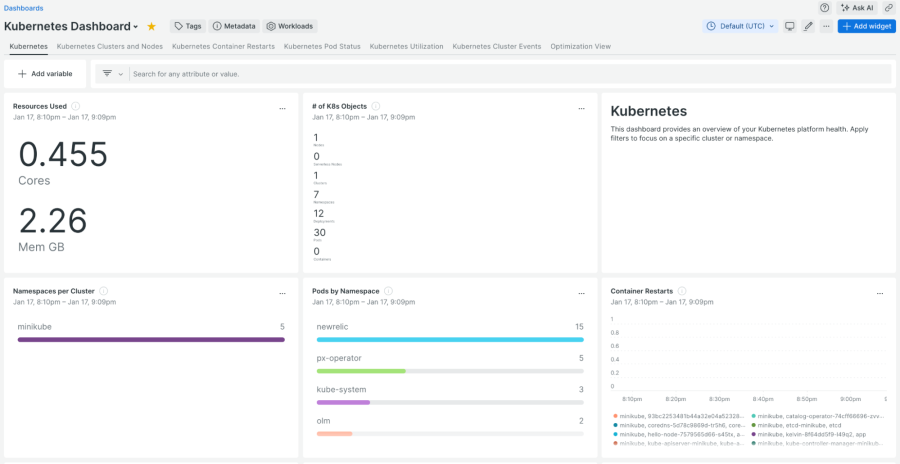Open ellipsis menu on # of K8s Objects widget
Viewport: 900px width, 464px height.
(581, 108)
